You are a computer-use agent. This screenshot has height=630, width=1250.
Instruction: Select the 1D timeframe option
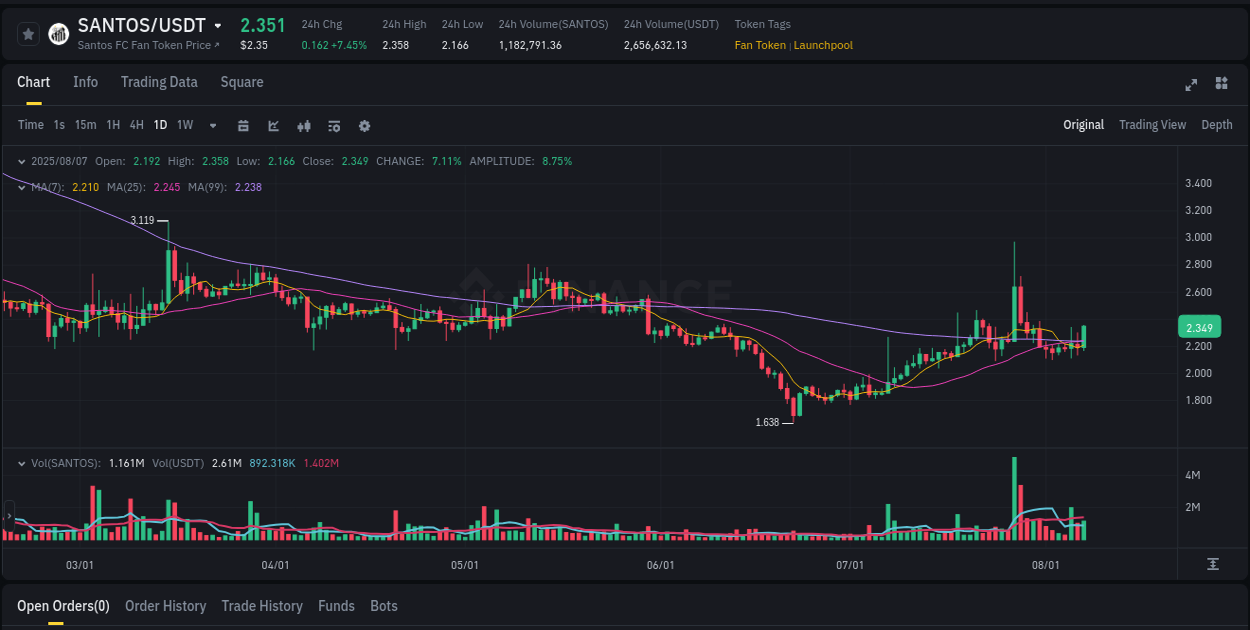tap(160, 125)
